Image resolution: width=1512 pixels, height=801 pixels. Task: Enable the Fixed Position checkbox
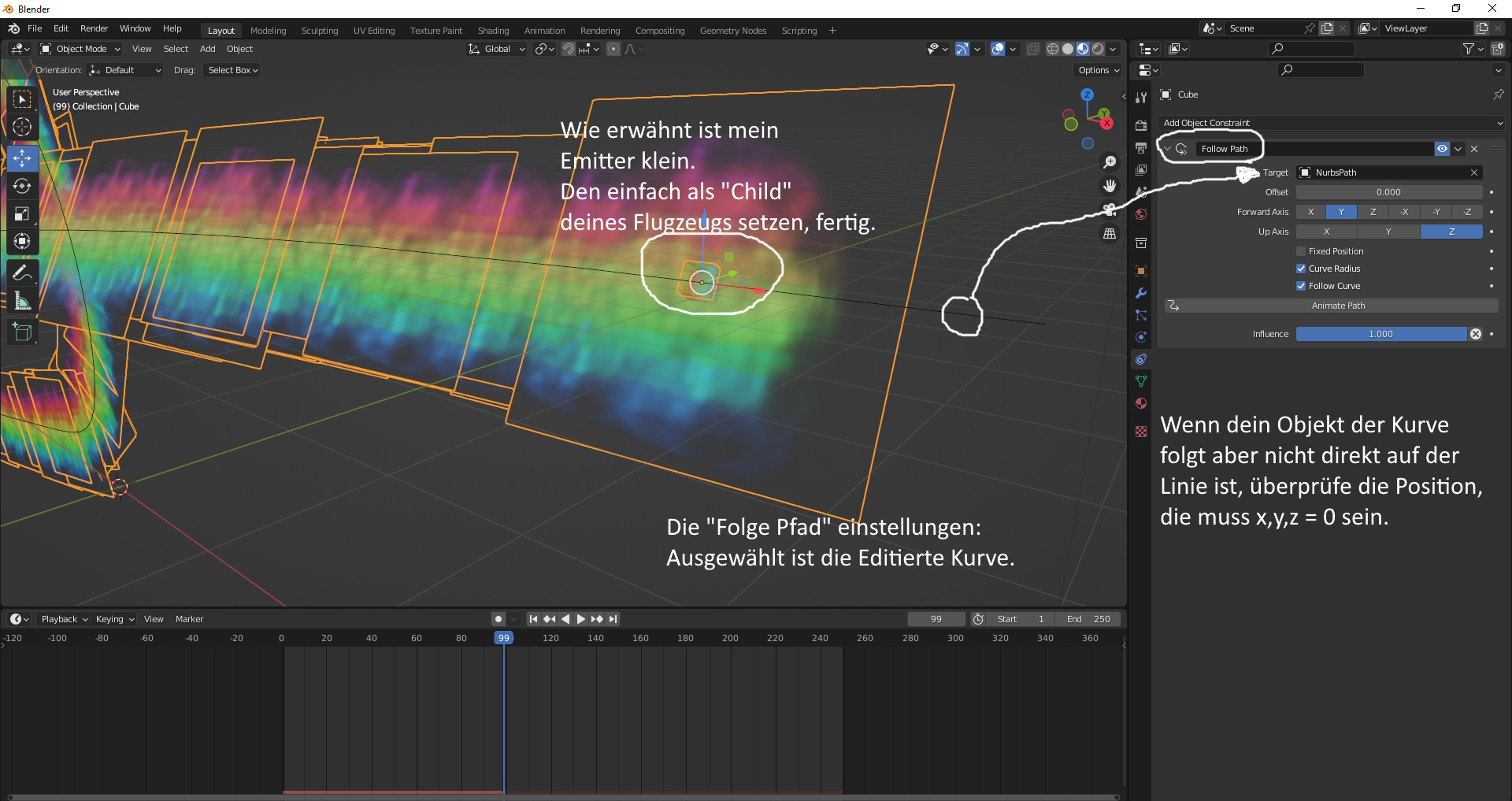(x=1301, y=251)
